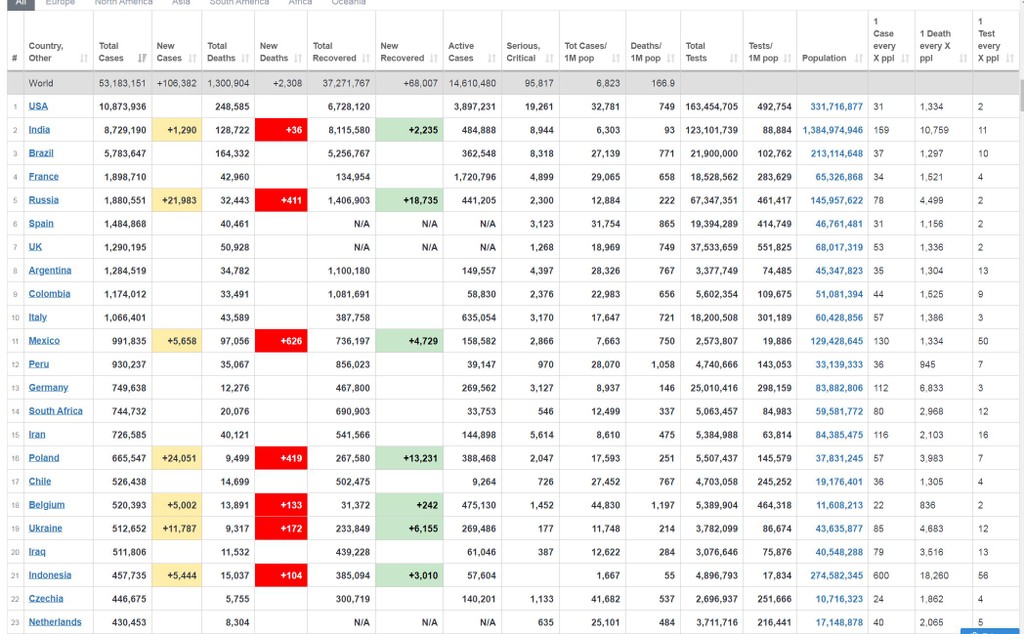Select World total cases 53,183,151
Viewport: 1024px width, 634px height.
[x=122, y=84]
